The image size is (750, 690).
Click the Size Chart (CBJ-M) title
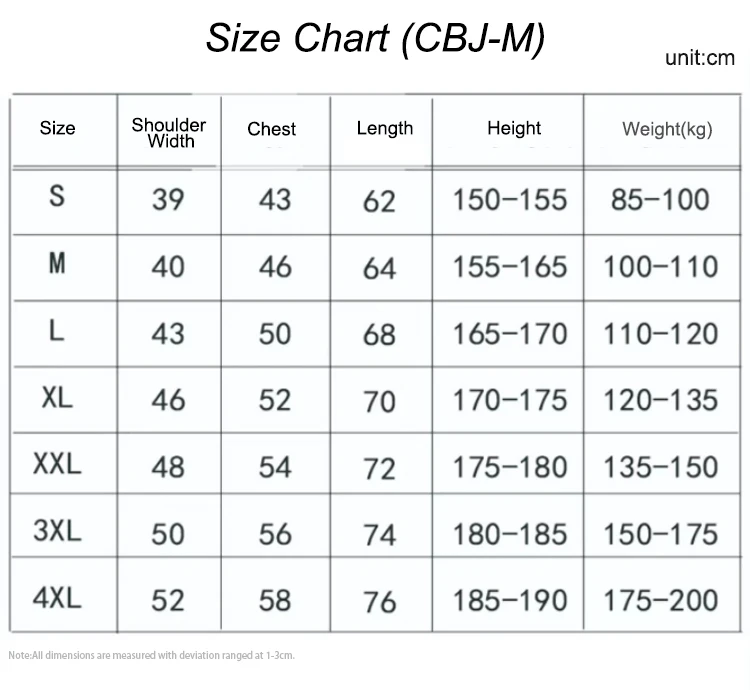[x=375, y=39]
